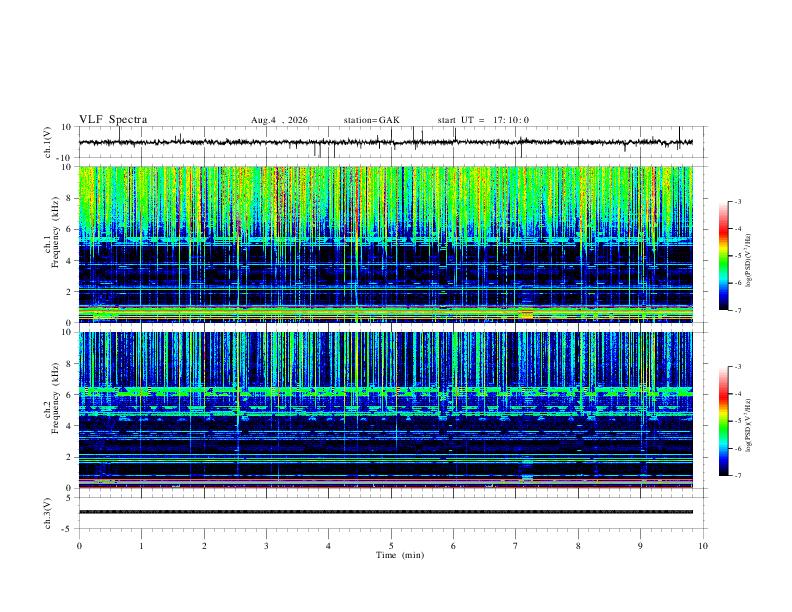Click the ch.2 lower color scale bar
792x612 pixels.
pyautogui.click(x=724, y=421)
